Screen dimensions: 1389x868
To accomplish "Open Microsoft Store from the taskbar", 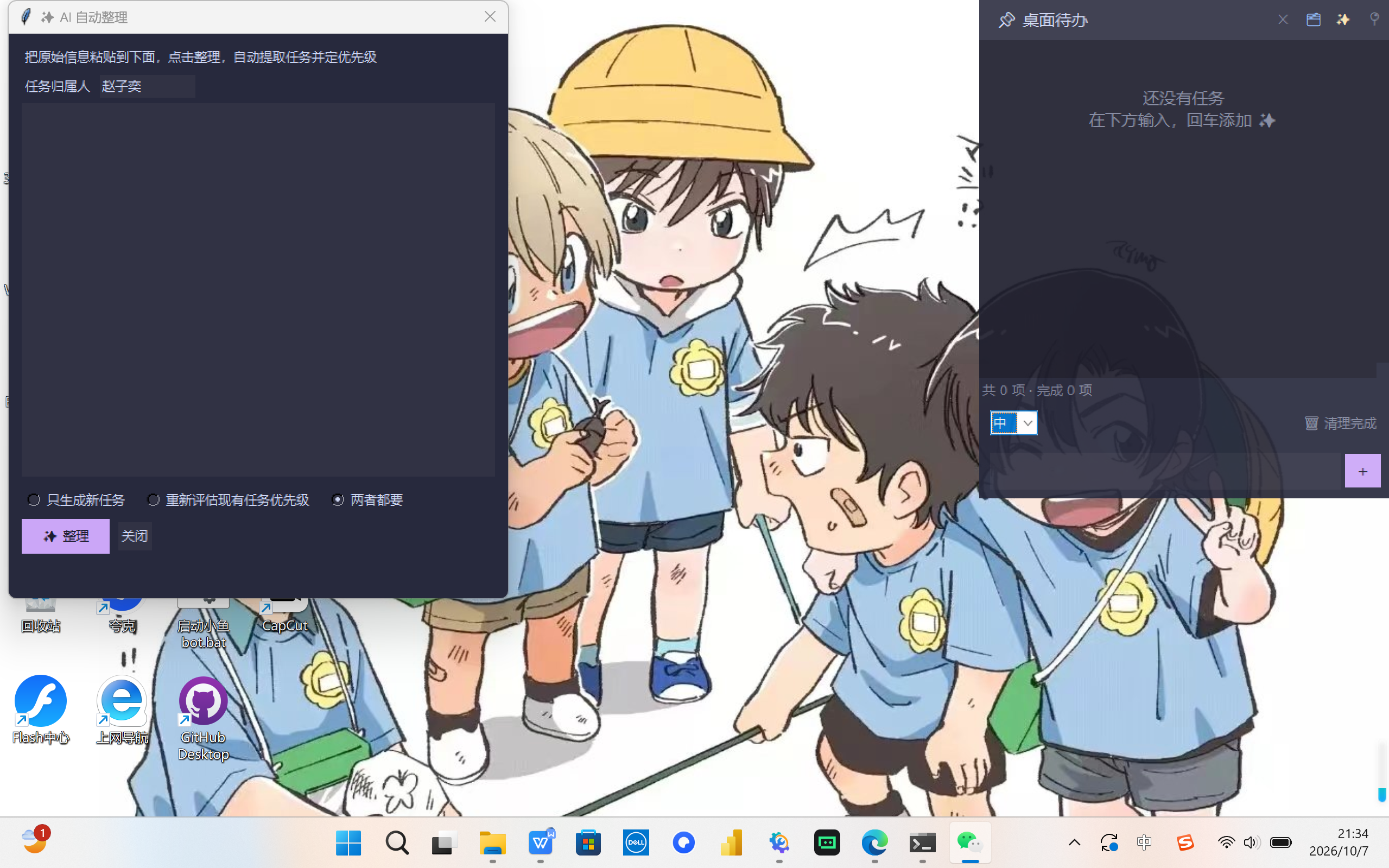I will 588,842.
